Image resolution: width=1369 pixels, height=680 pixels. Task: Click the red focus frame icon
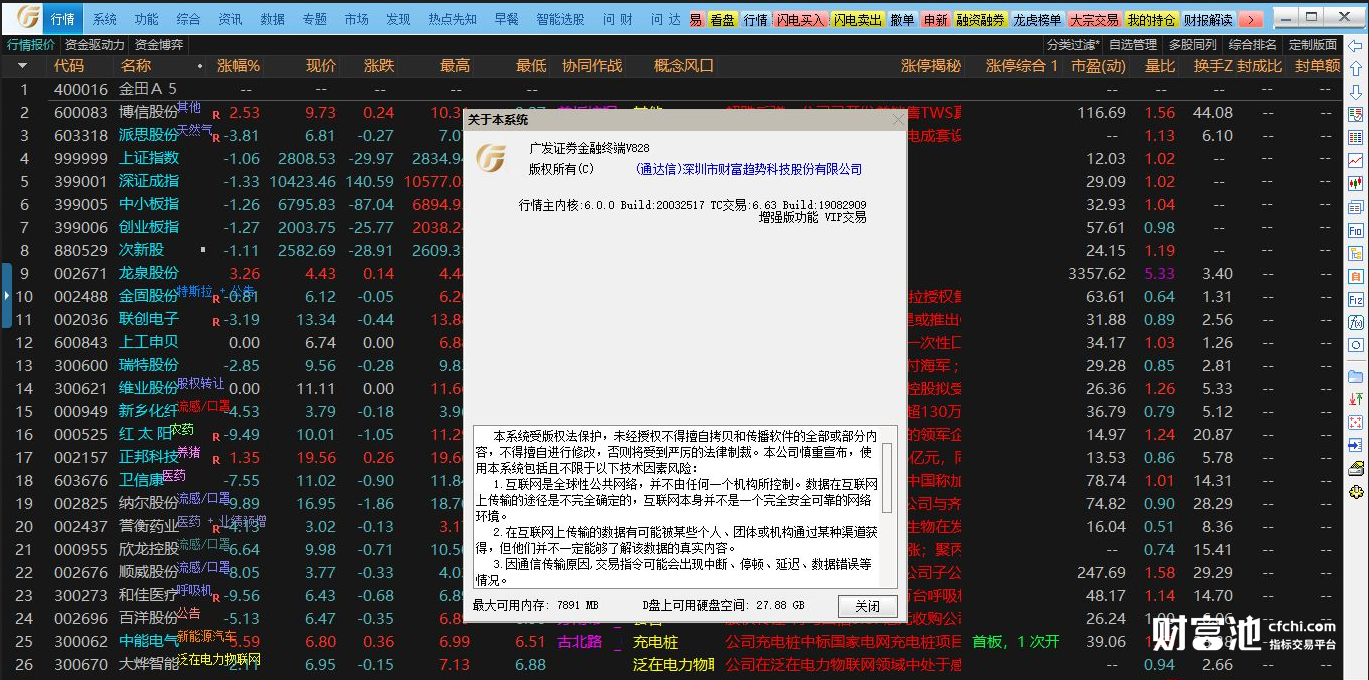1356,422
